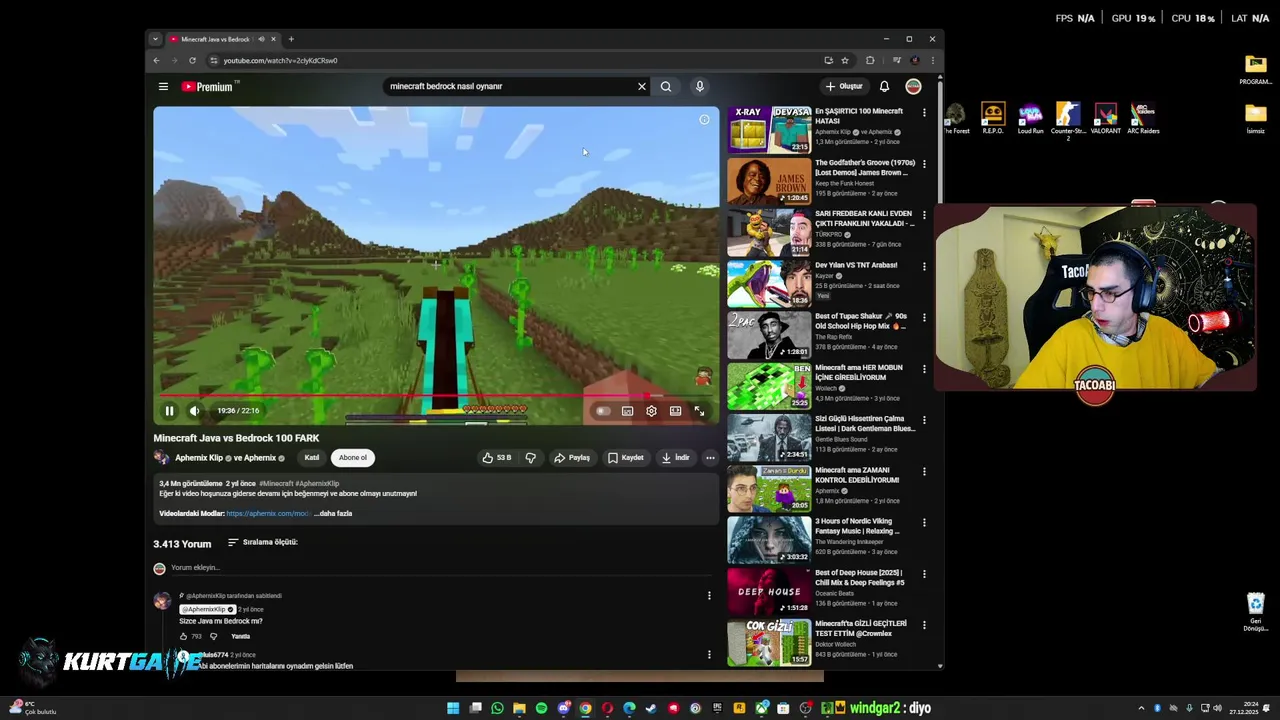Screen dimensions: 1280x720
Task: Open options for HER MOBUN İÇİNE video
Action: click(x=924, y=368)
